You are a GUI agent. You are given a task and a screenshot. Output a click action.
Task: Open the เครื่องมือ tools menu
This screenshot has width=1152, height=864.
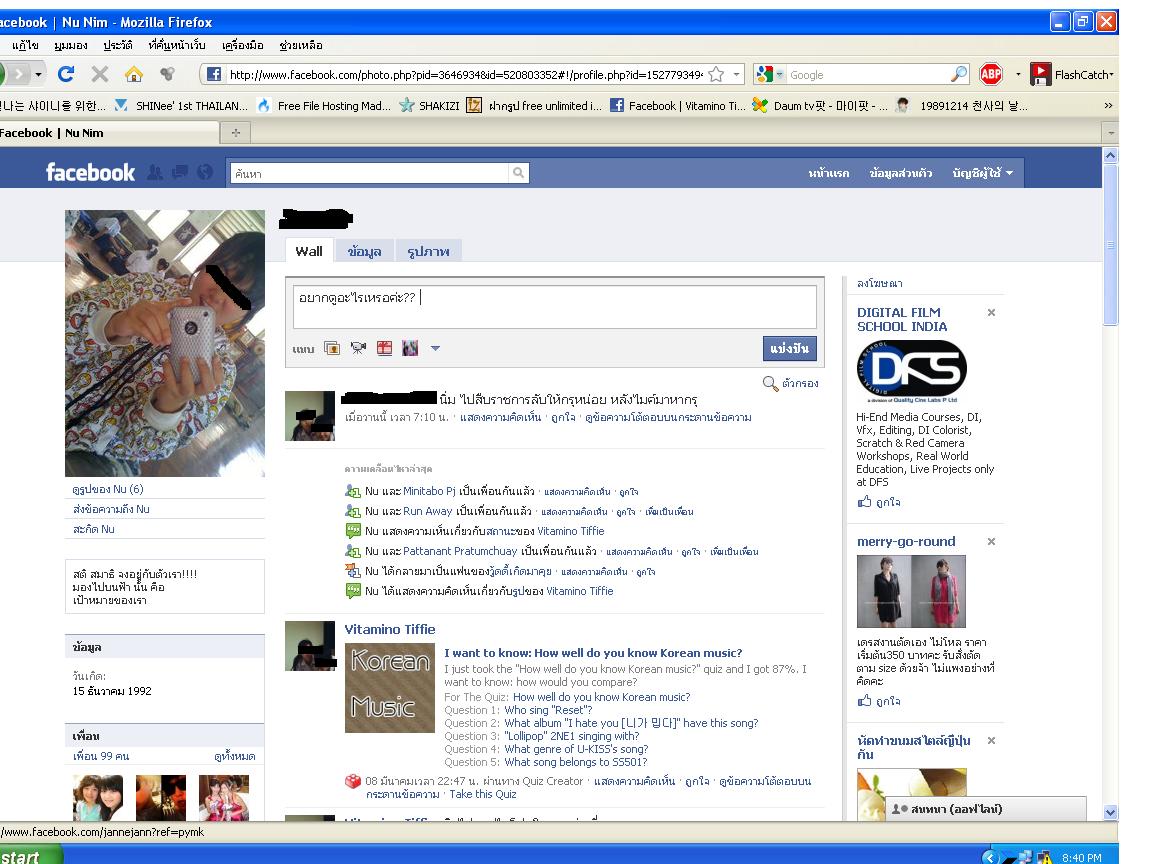[242, 45]
